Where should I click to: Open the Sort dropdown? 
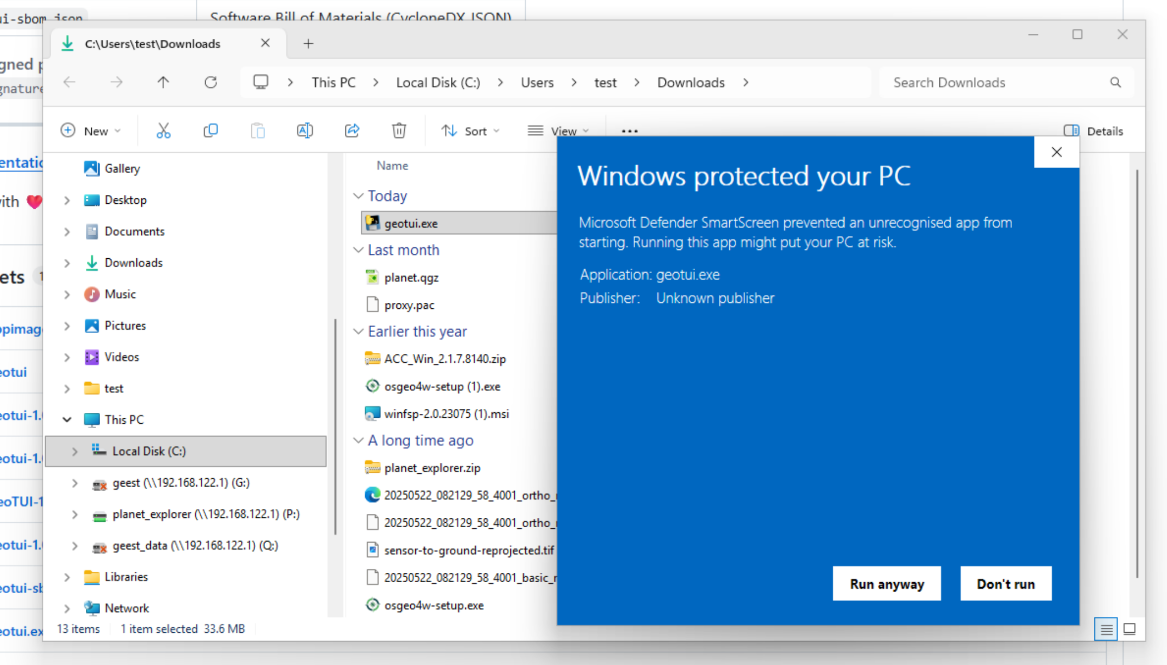pyautogui.click(x=470, y=131)
